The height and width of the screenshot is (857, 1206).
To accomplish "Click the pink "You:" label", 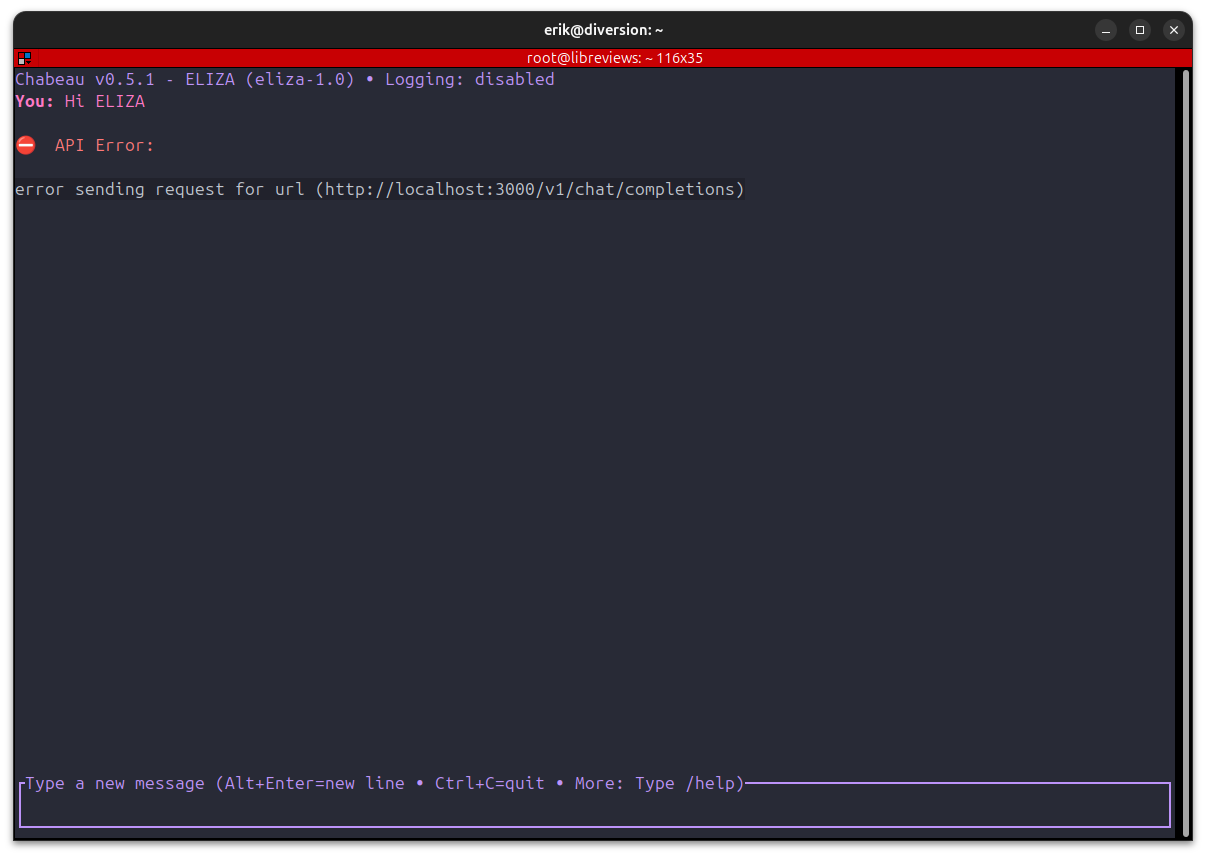I will (x=35, y=101).
